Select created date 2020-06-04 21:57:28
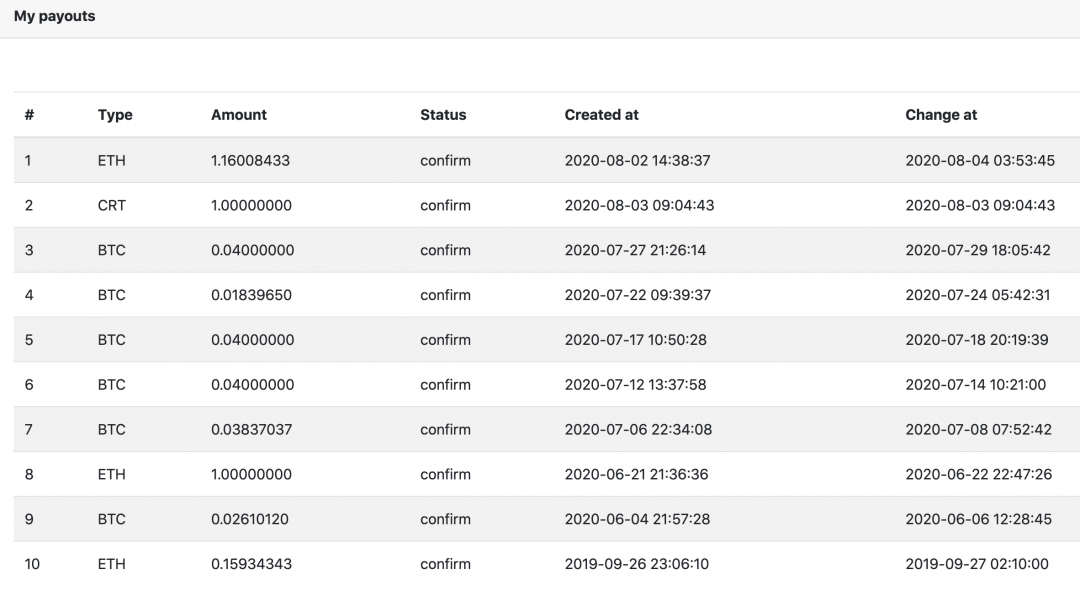This screenshot has height=591, width=1080. pyautogui.click(x=636, y=519)
